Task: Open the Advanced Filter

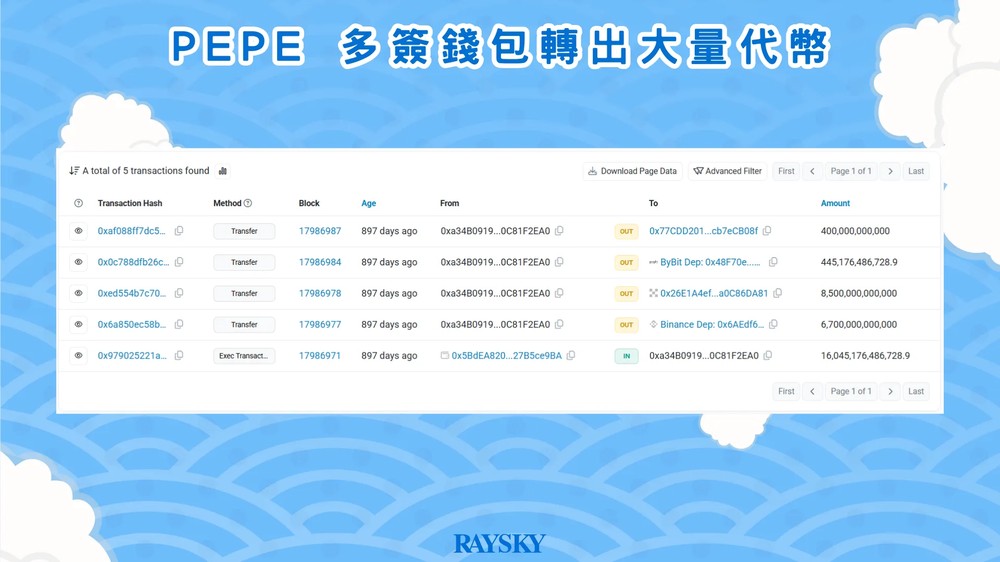Action: tap(728, 171)
